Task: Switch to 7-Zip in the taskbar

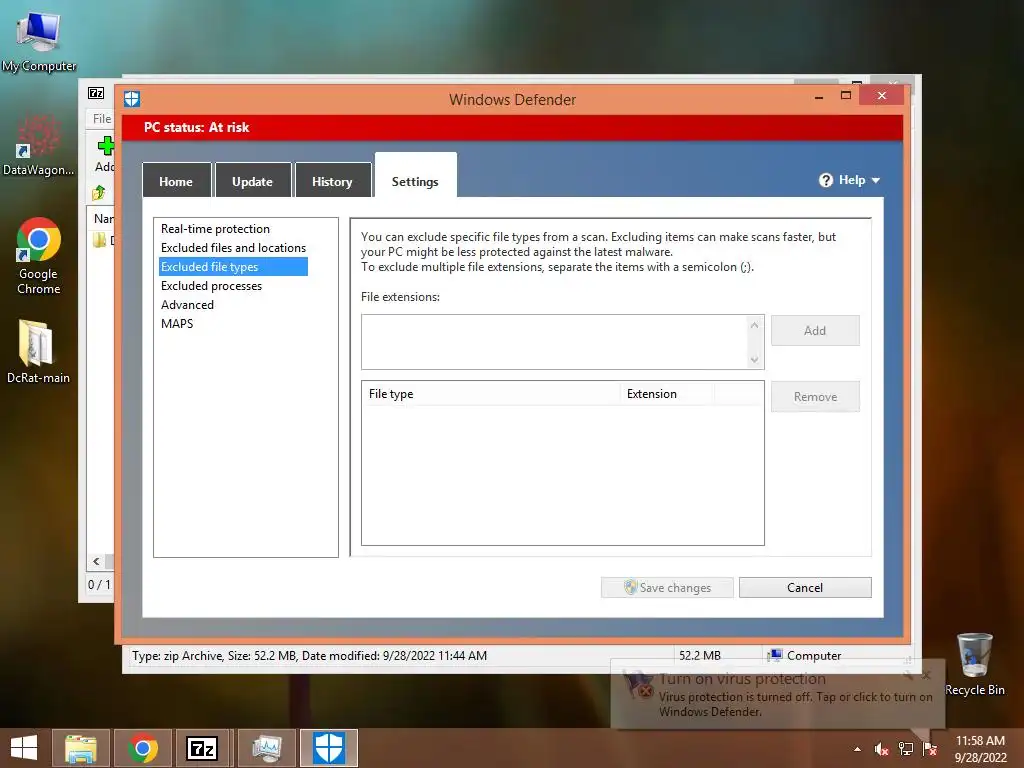Action: tap(202, 748)
